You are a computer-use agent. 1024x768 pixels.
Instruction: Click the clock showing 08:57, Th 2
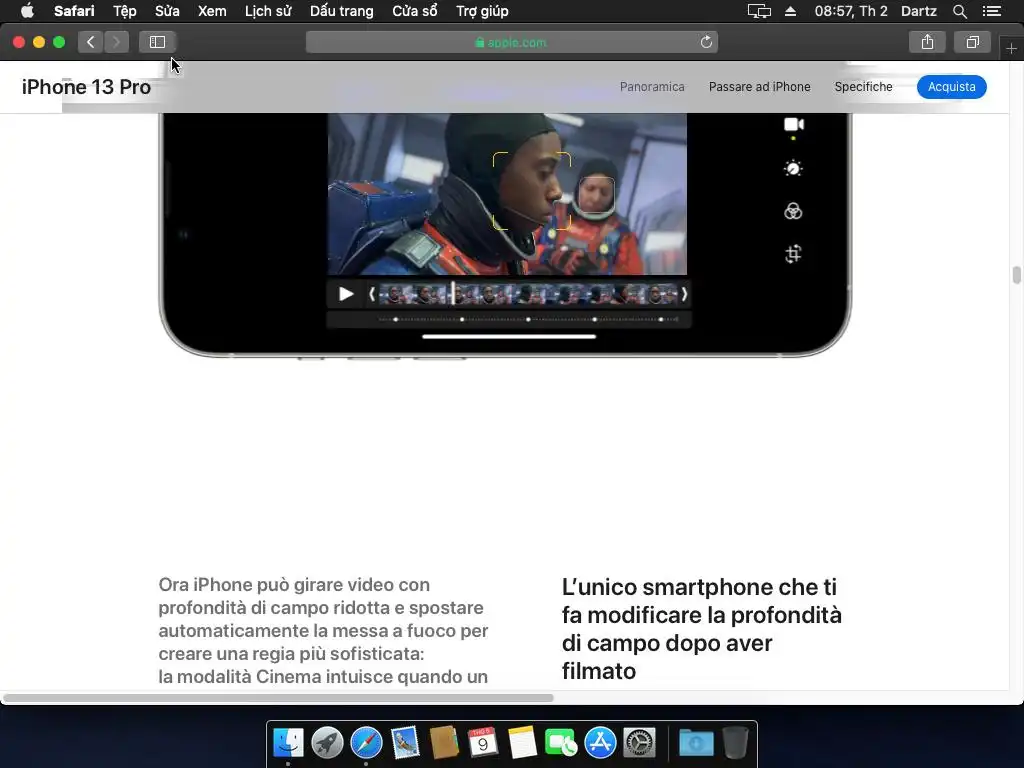(851, 11)
